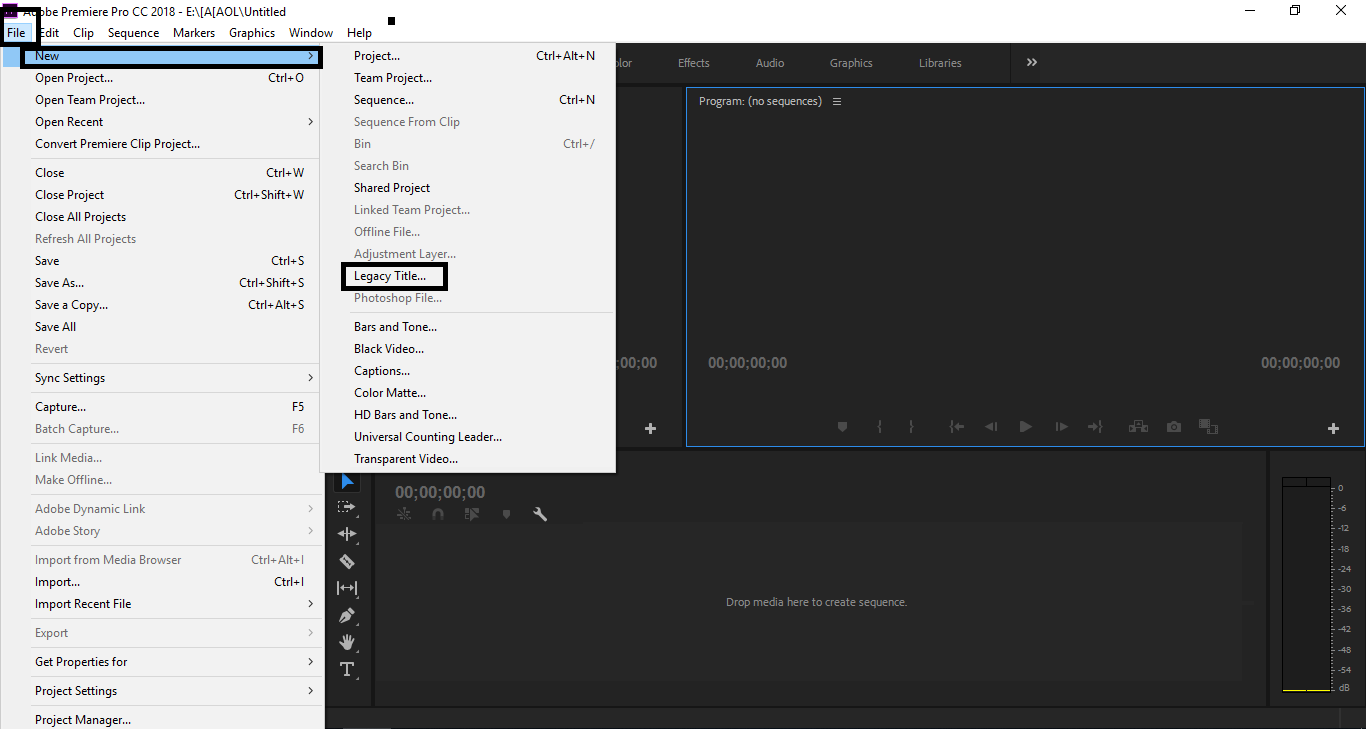Select the Type tool
The image size is (1366, 729).
pyautogui.click(x=347, y=669)
